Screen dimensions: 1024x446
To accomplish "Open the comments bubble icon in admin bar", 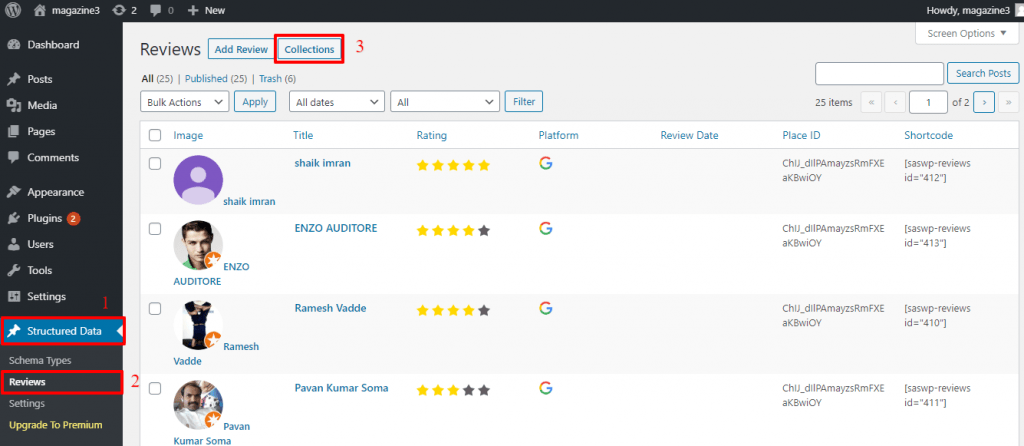I will click(155, 10).
